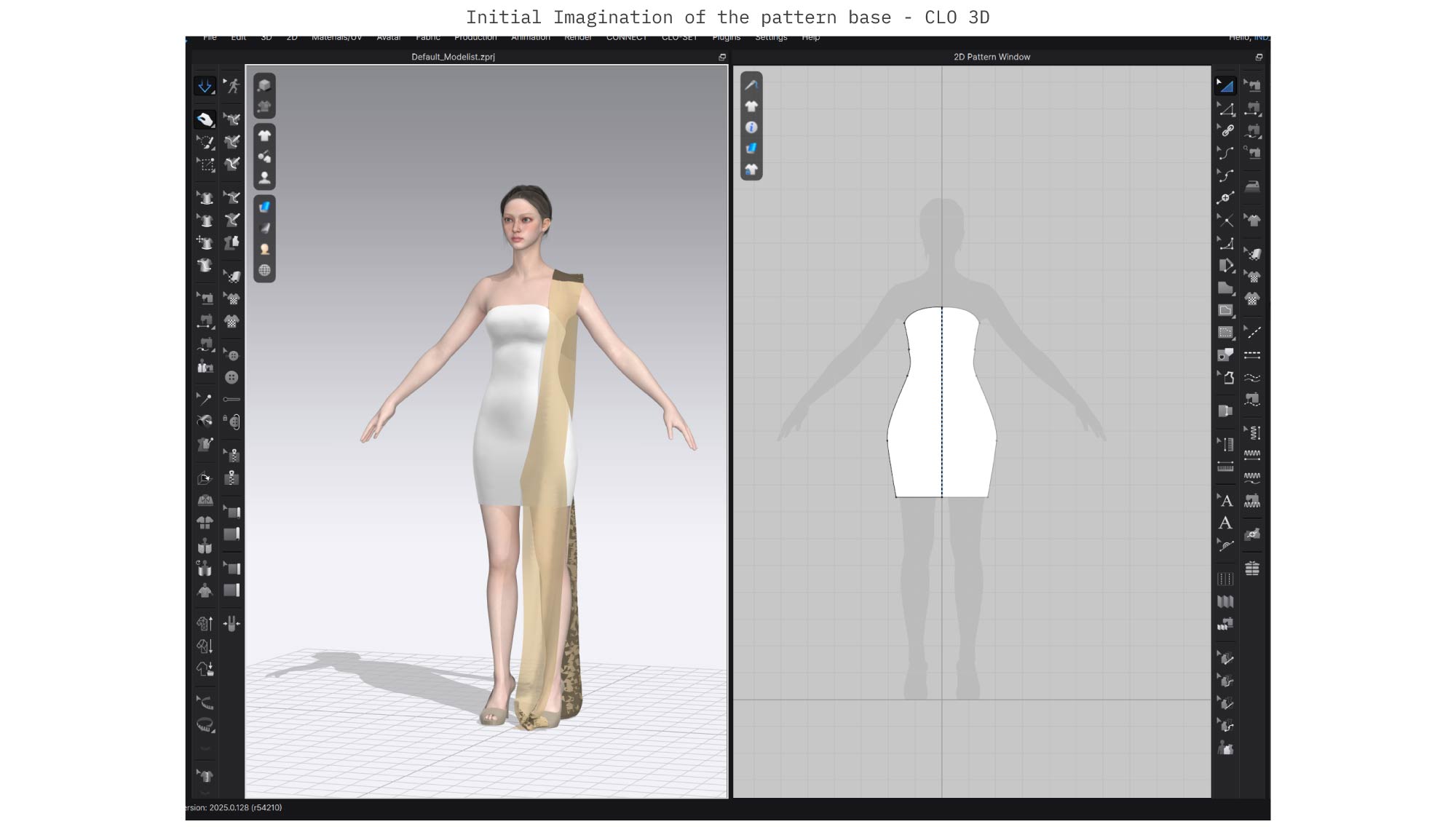Viewport: 1456px width, 827px height.
Task: Toggle avatar visibility in 3D viewport
Action: pyautogui.click(x=264, y=178)
